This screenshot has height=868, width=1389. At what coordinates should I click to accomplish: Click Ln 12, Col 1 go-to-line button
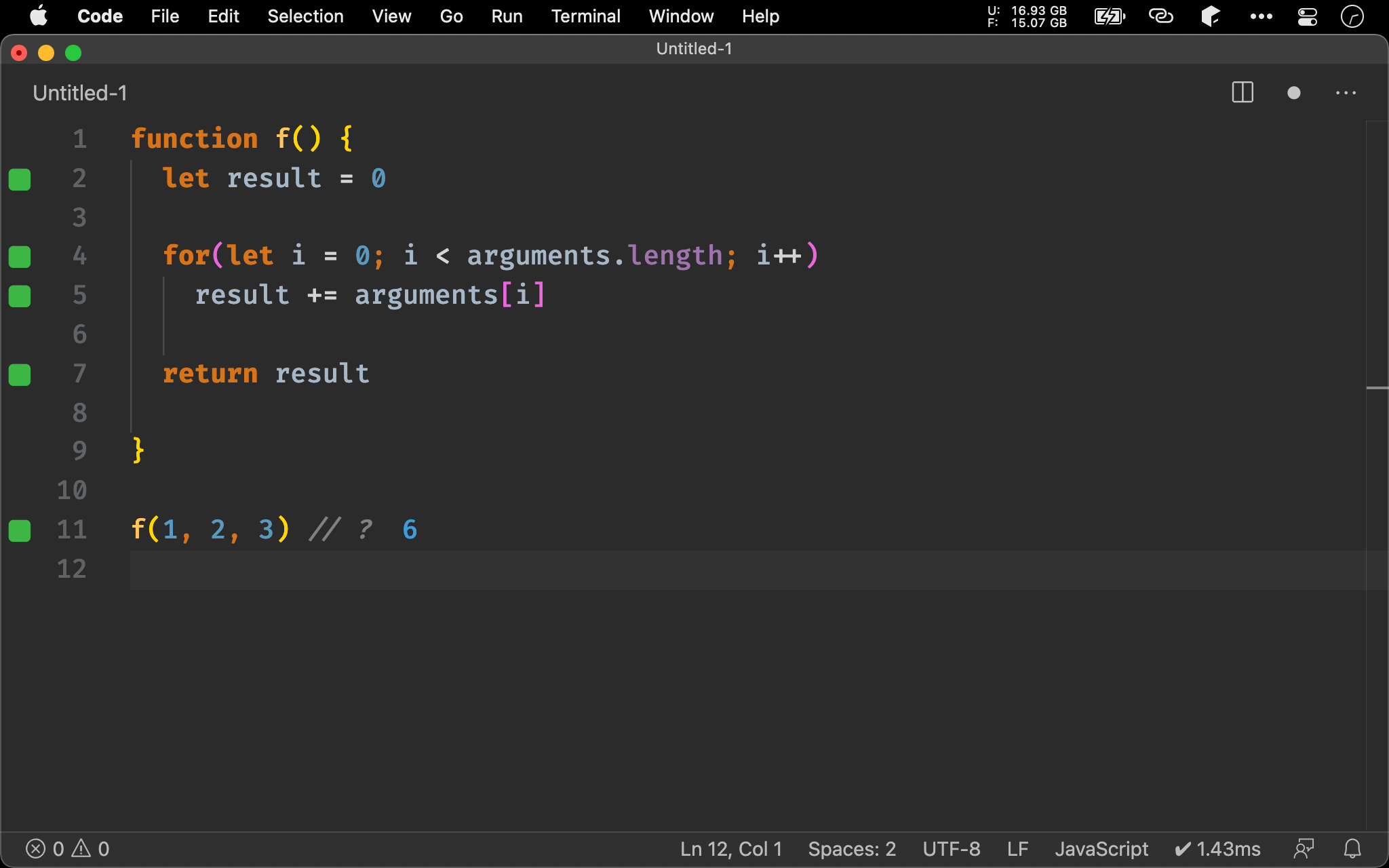pos(731,848)
